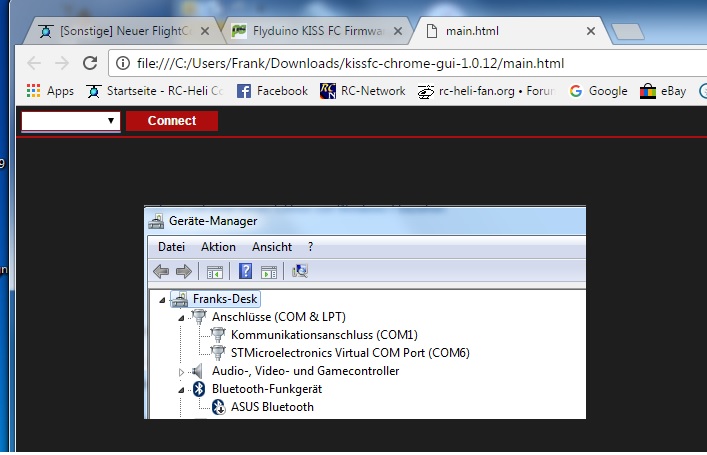The image size is (707, 455).
Task: Open the Facebook bookmark
Action: [272, 91]
